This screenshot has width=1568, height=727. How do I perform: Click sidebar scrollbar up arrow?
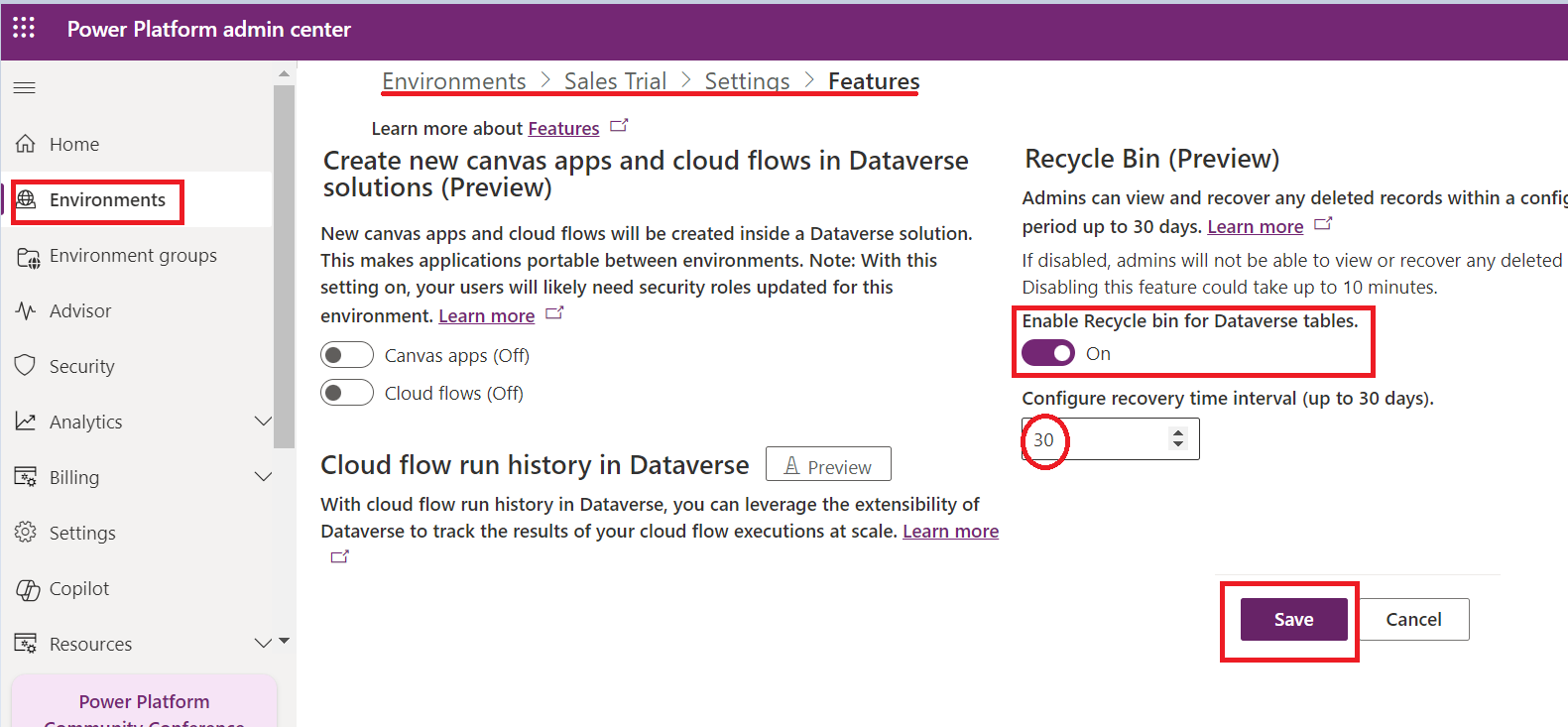coord(284,73)
